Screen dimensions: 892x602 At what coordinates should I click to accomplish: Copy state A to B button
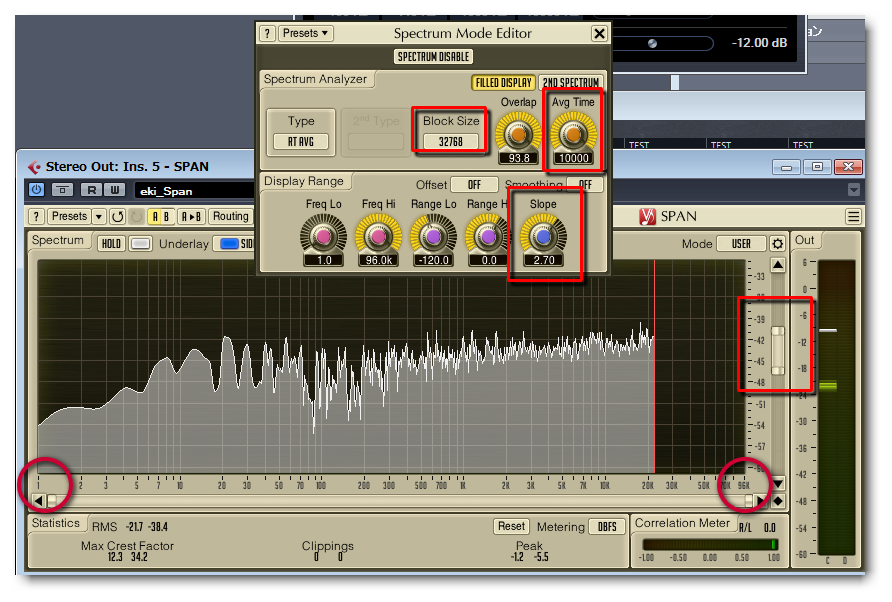pos(191,216)
